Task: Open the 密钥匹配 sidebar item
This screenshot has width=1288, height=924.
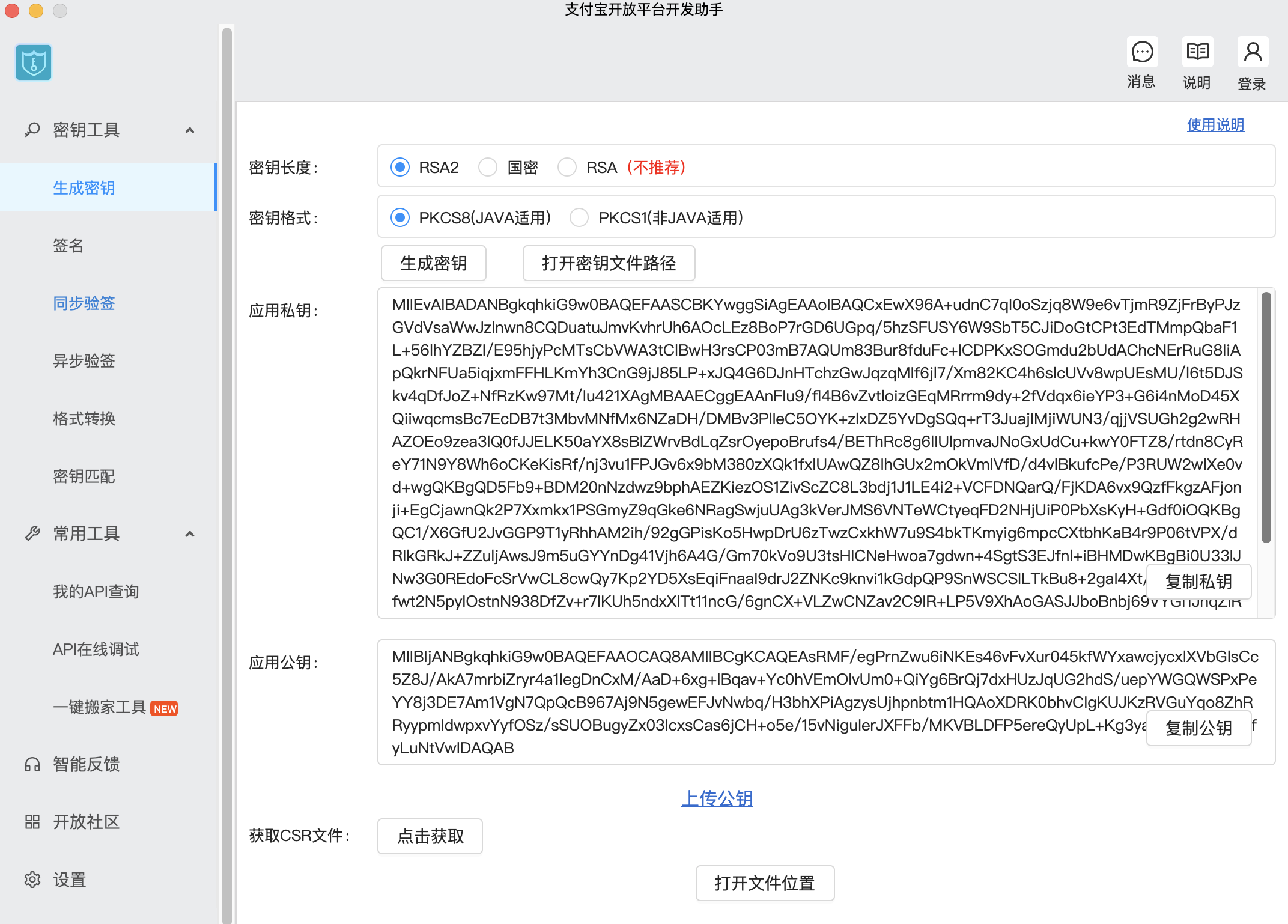Action: point(109,476)
